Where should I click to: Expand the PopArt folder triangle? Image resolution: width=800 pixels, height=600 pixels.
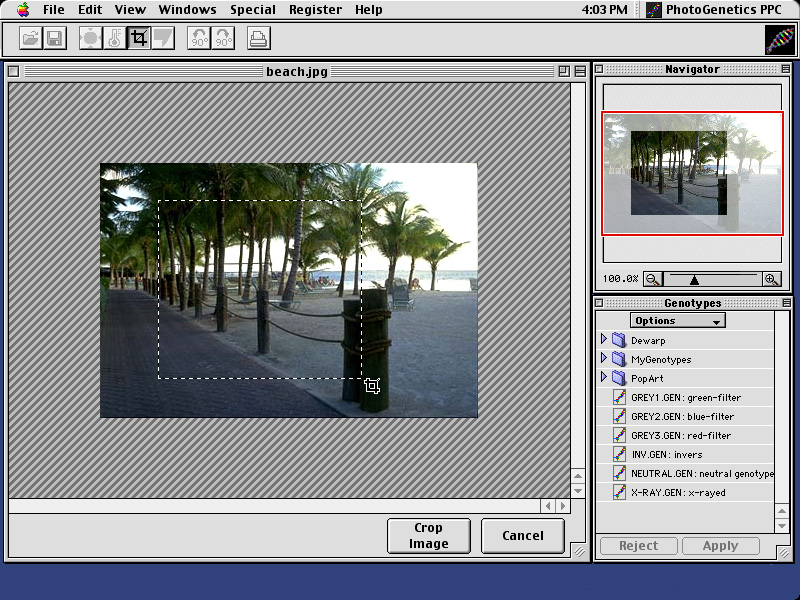point(604,378)
